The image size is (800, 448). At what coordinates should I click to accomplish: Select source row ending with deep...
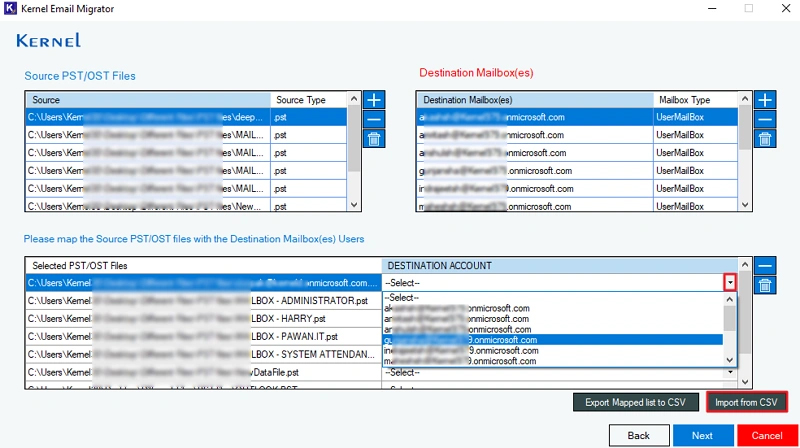pos(186,117)
